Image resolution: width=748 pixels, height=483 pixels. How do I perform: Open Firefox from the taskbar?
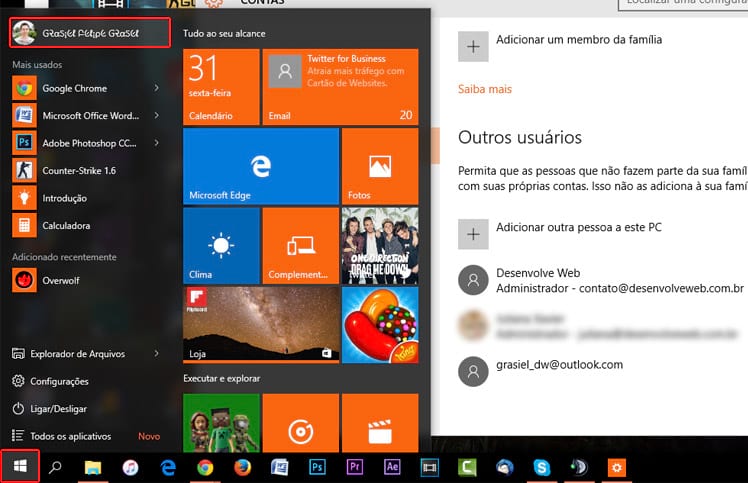pyautogui.click(x=242, y=467)
